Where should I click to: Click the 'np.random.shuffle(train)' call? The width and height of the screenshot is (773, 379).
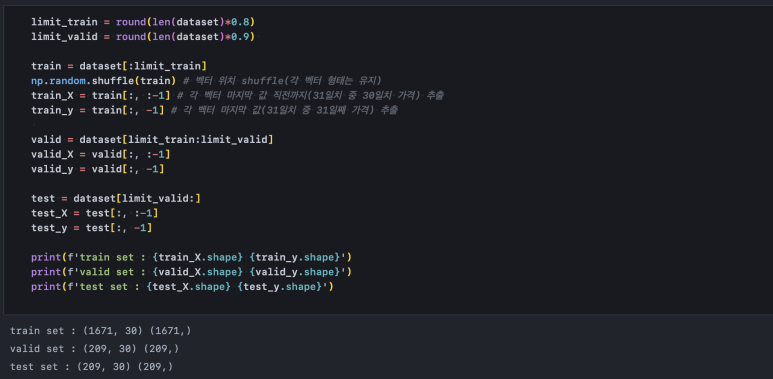tap(104, 81)
